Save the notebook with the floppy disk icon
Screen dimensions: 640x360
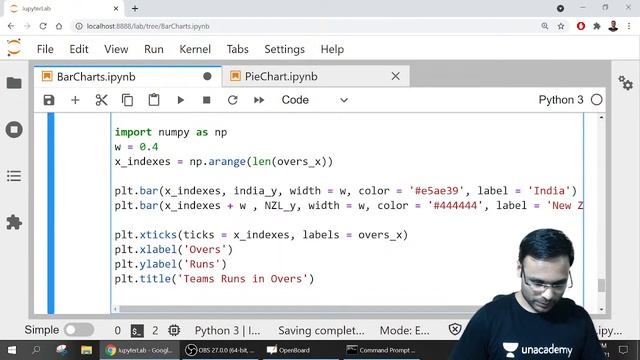[x=49, y=100]
